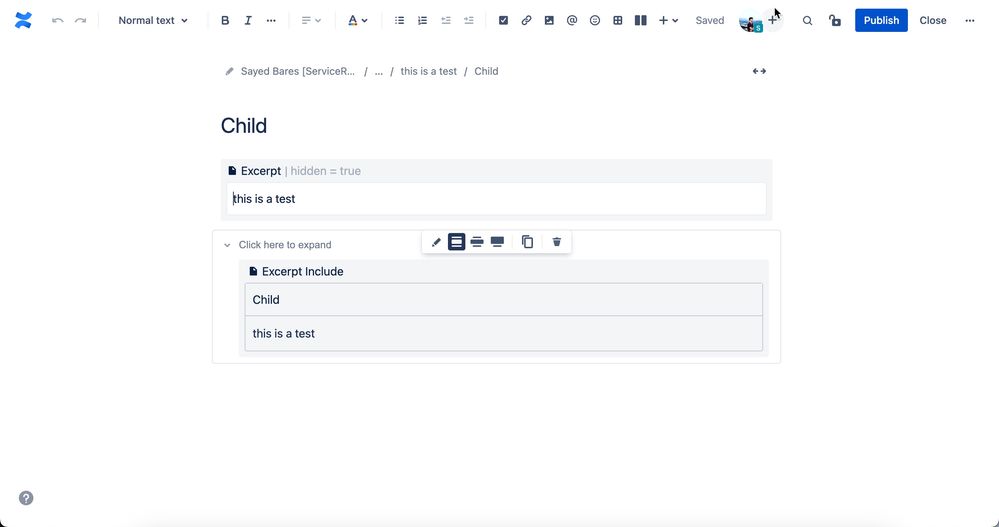Set macro width to center layout
This screenshot has width=999, height=527.
(456, 242)
